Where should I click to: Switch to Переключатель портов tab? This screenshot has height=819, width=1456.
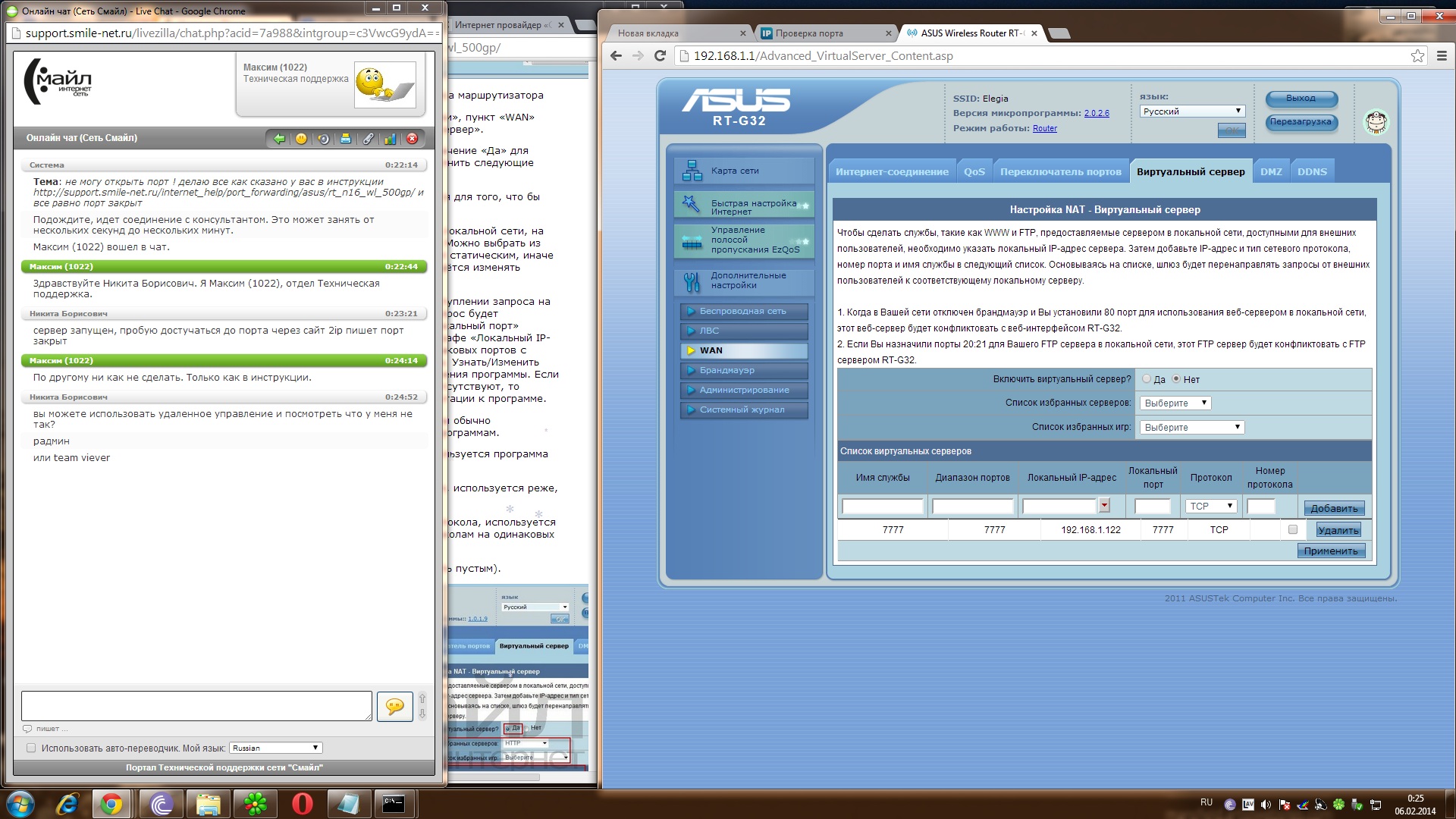pyautogui.click(x=1060, y=172)
